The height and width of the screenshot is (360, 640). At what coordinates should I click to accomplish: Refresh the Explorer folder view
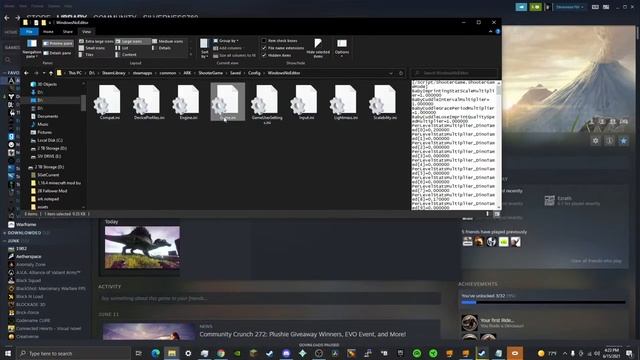[401, 73]
